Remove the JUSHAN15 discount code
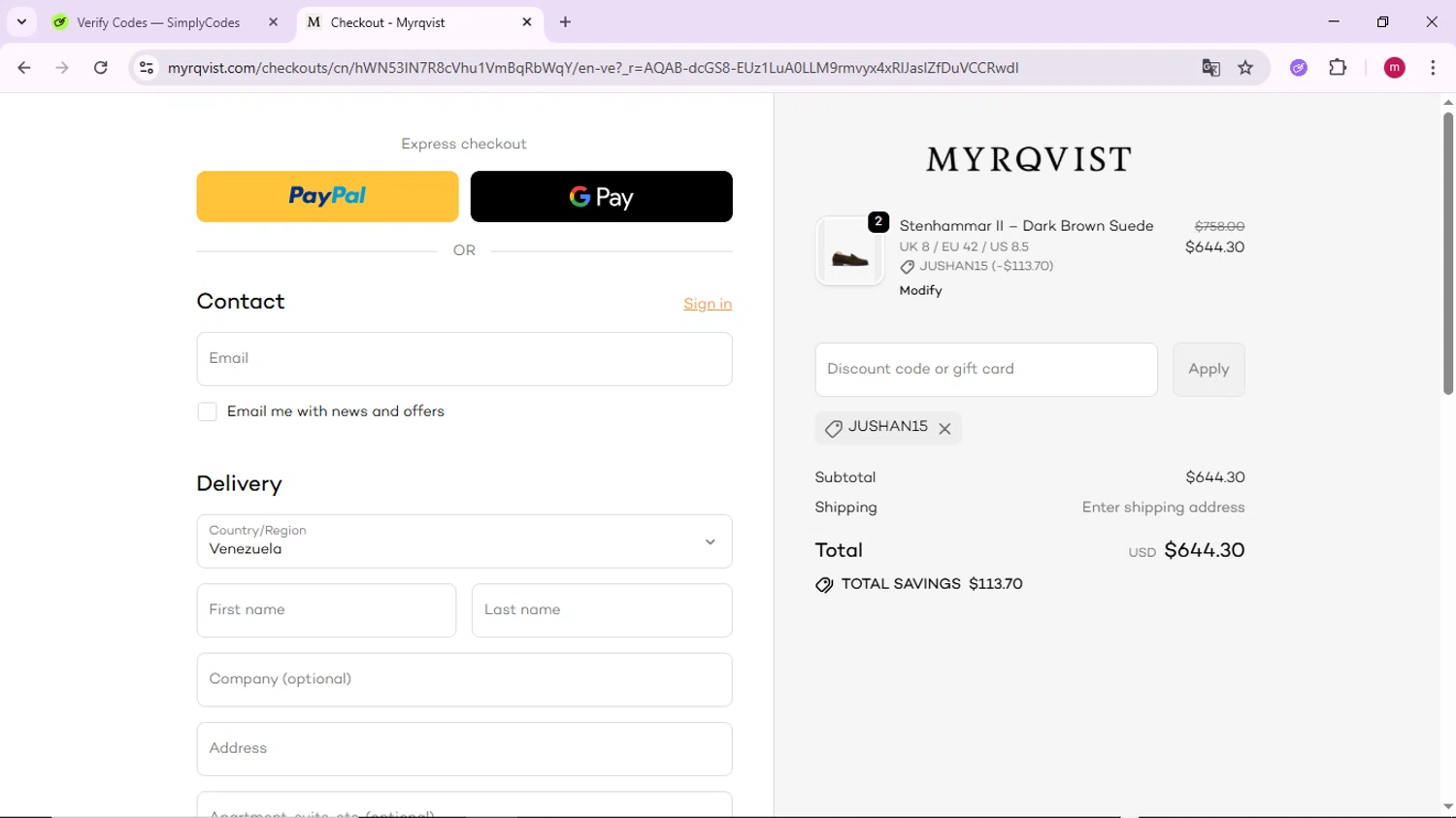The width and height of the screenshot is (1456, 818). click(944, 428)
